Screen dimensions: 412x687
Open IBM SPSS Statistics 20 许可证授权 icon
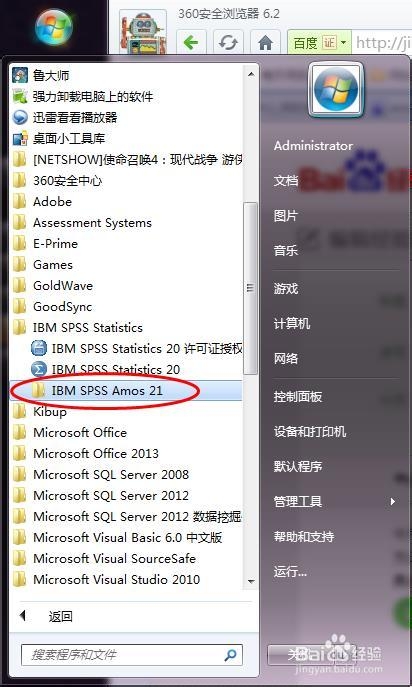(39, 348)
